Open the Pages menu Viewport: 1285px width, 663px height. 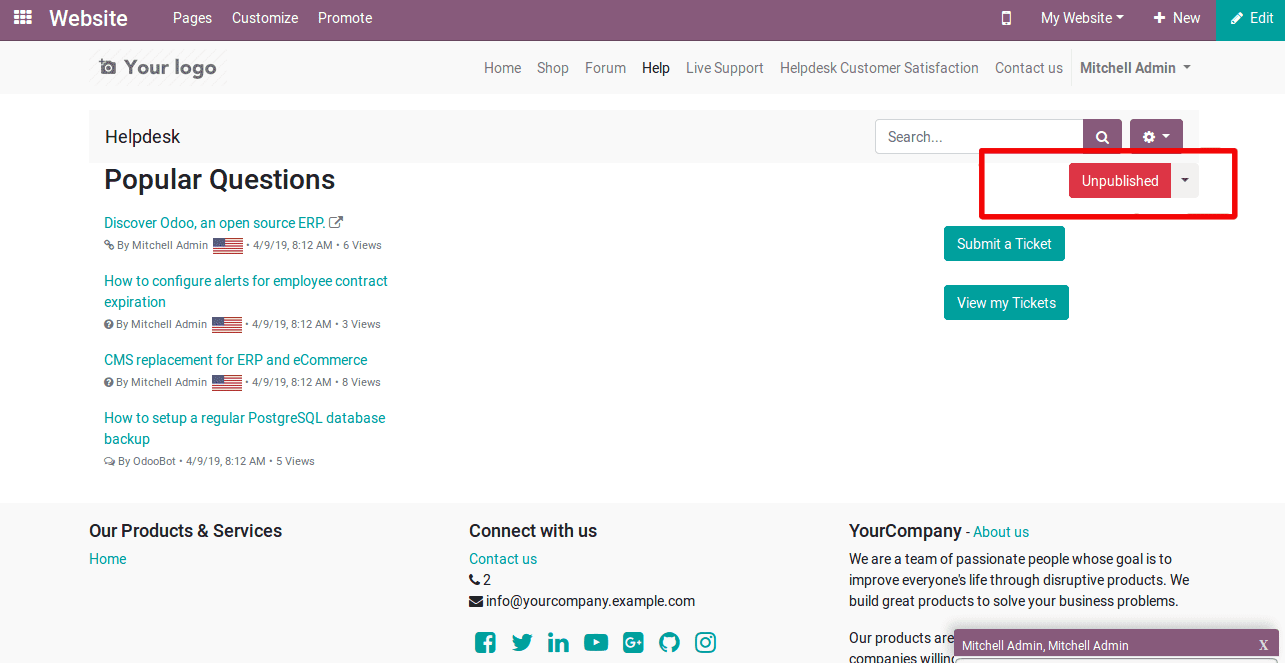pyautogui.click(x=192, y=18)
